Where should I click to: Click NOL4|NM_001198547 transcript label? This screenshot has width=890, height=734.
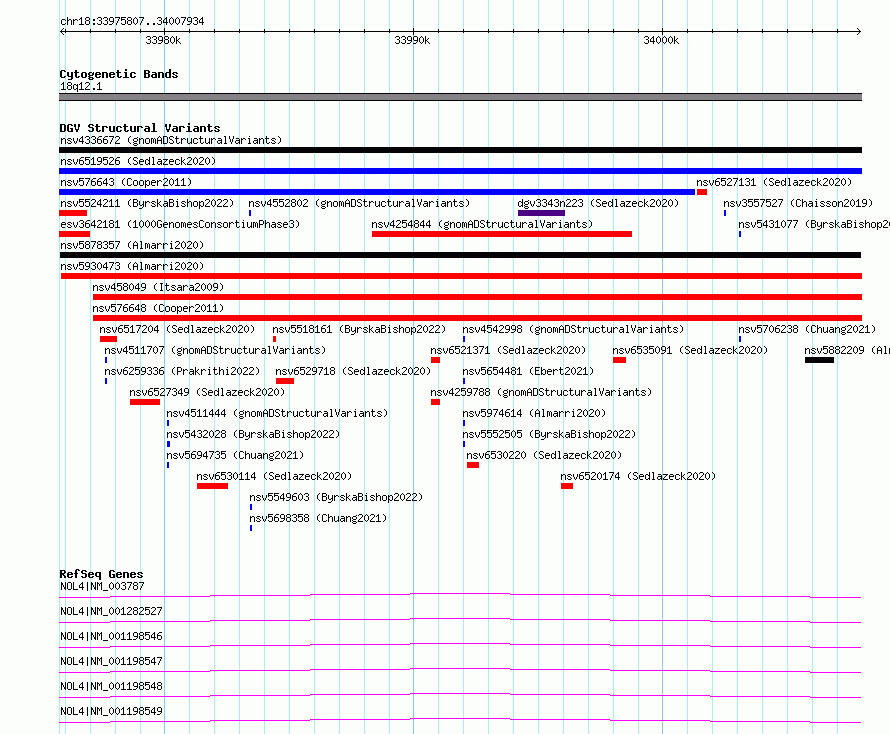point(111,661)
